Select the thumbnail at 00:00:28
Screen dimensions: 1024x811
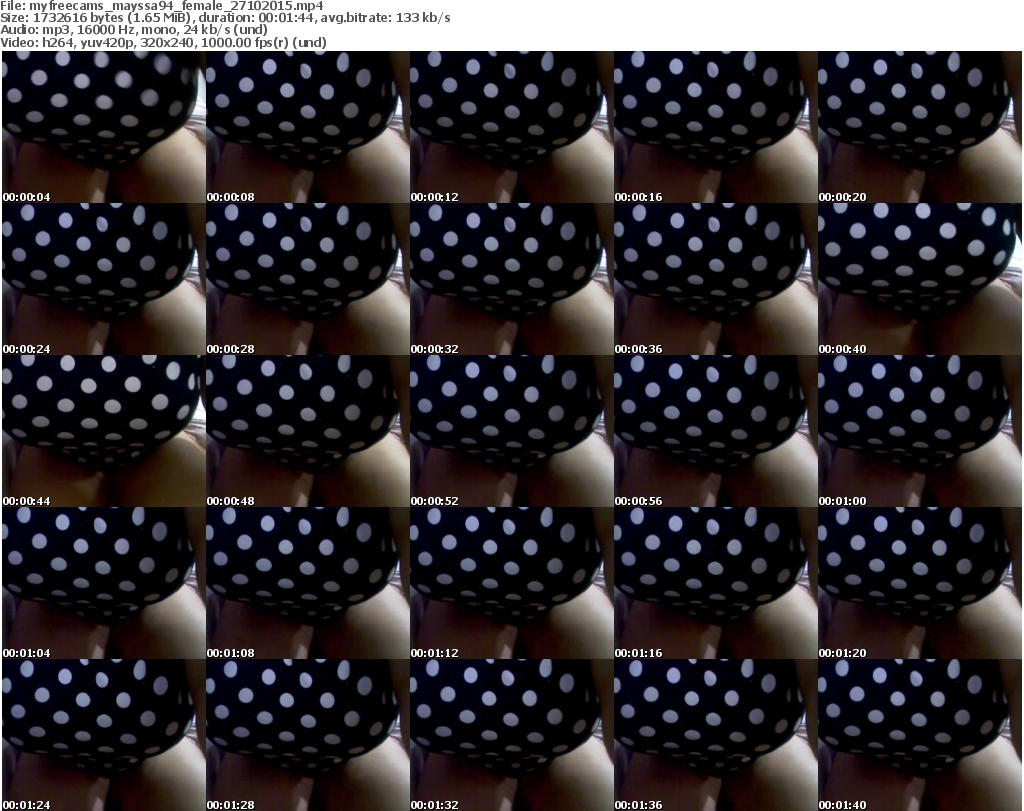point(308,279)
